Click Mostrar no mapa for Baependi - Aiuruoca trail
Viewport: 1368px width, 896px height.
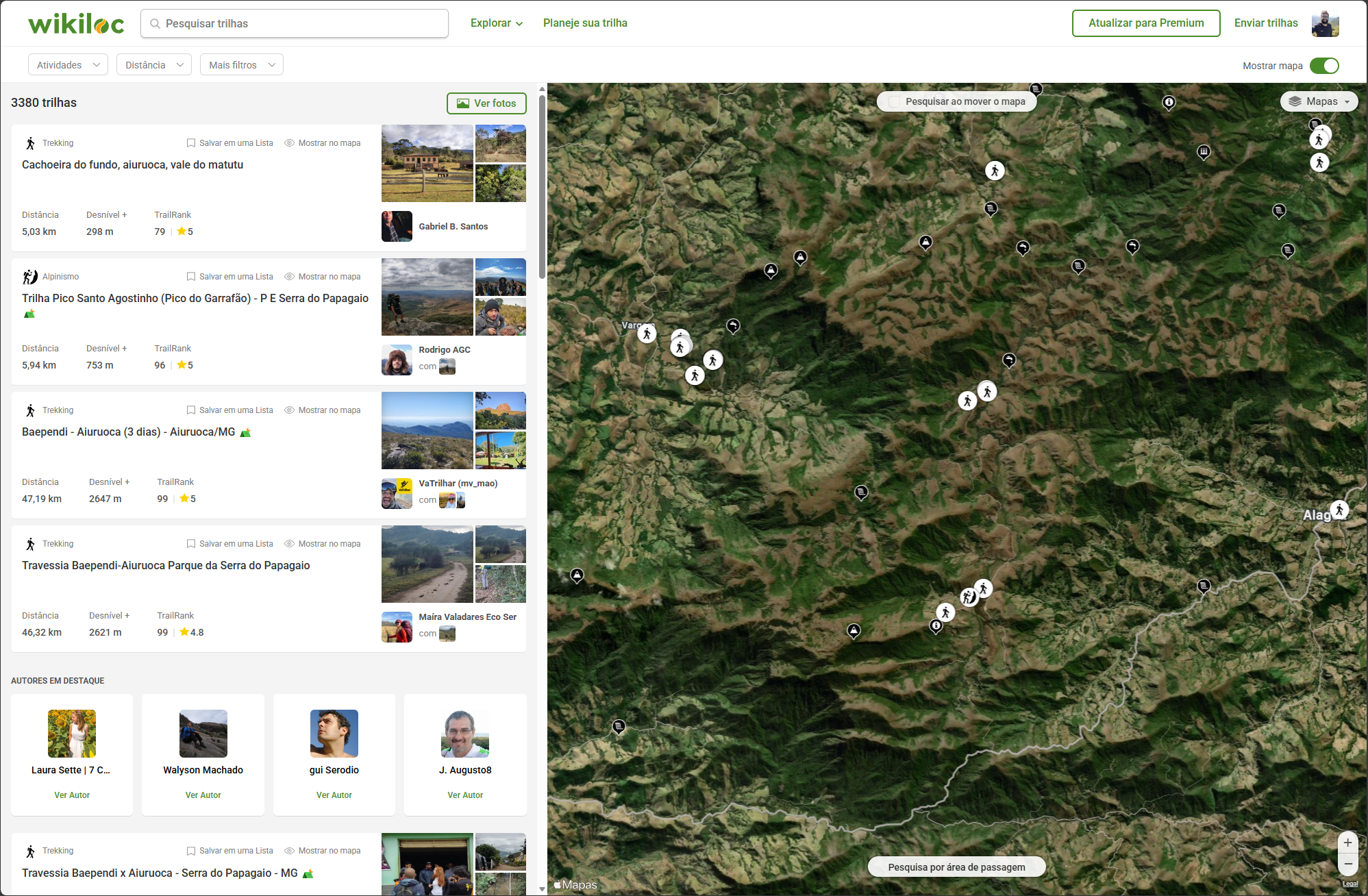tap(322, 410)
